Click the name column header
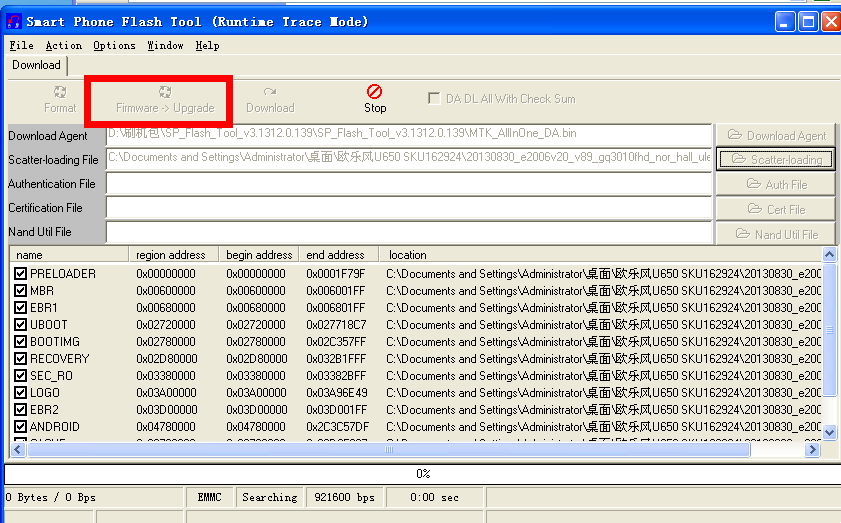Viewport: 841px width, 523px height. coord(69,255)
